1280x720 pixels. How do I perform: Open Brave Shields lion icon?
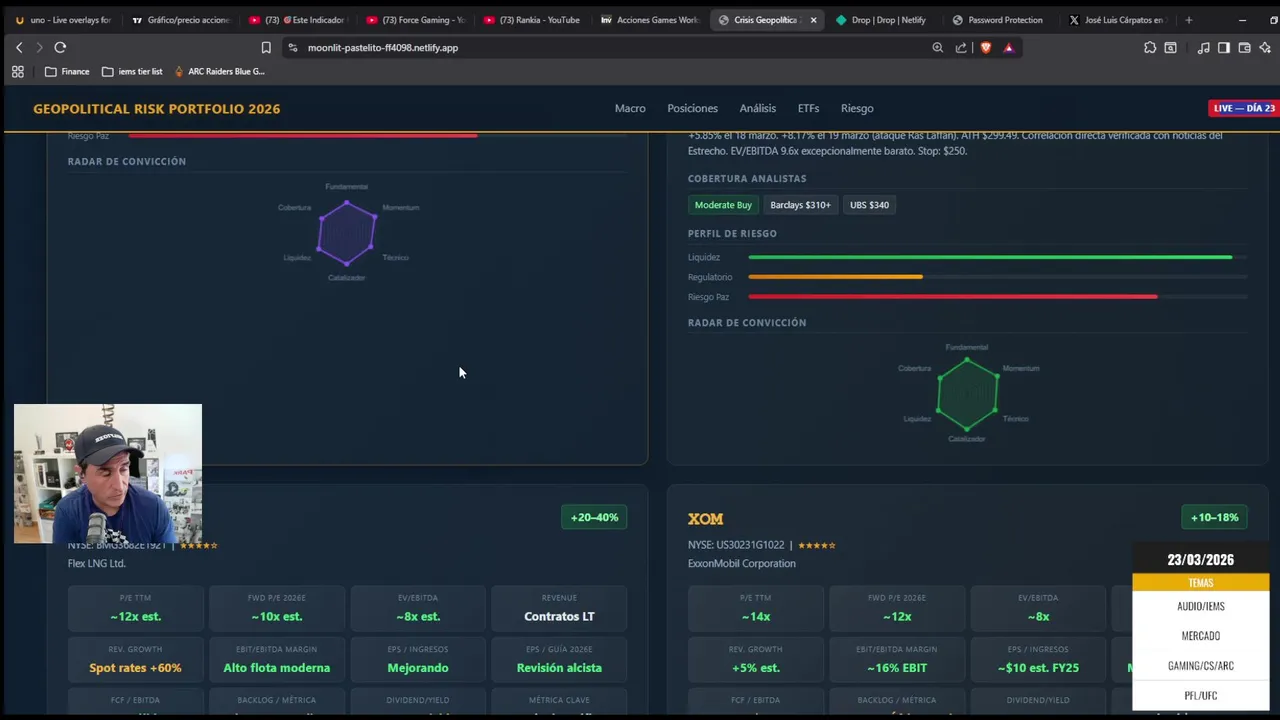986,47
